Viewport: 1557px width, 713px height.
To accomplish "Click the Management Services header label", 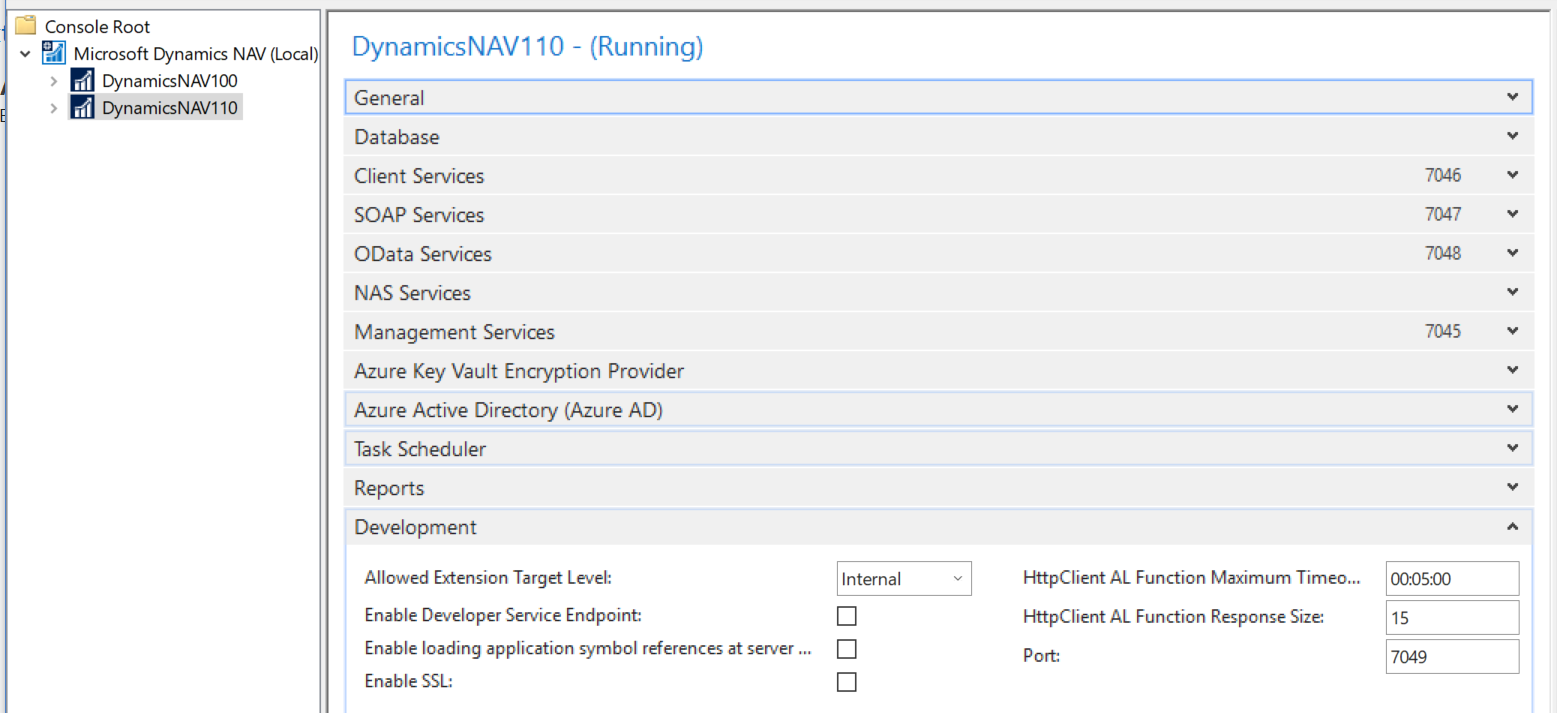I will click(x=454, y=332).
